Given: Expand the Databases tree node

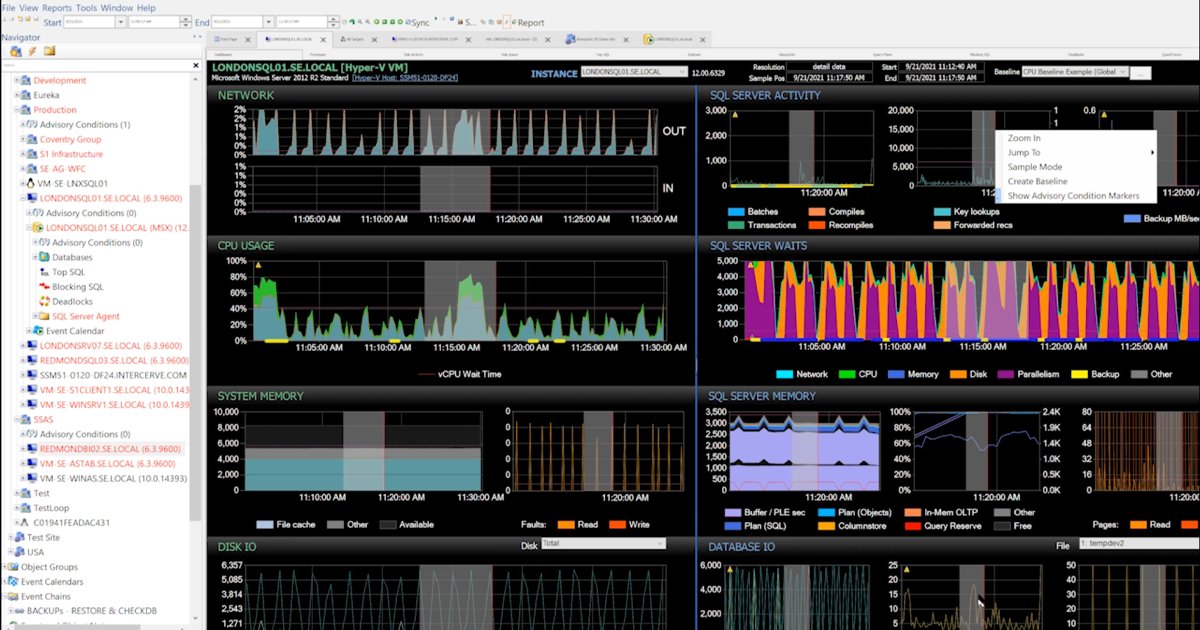Looking at the screenshot, I should tap(35, 257).
